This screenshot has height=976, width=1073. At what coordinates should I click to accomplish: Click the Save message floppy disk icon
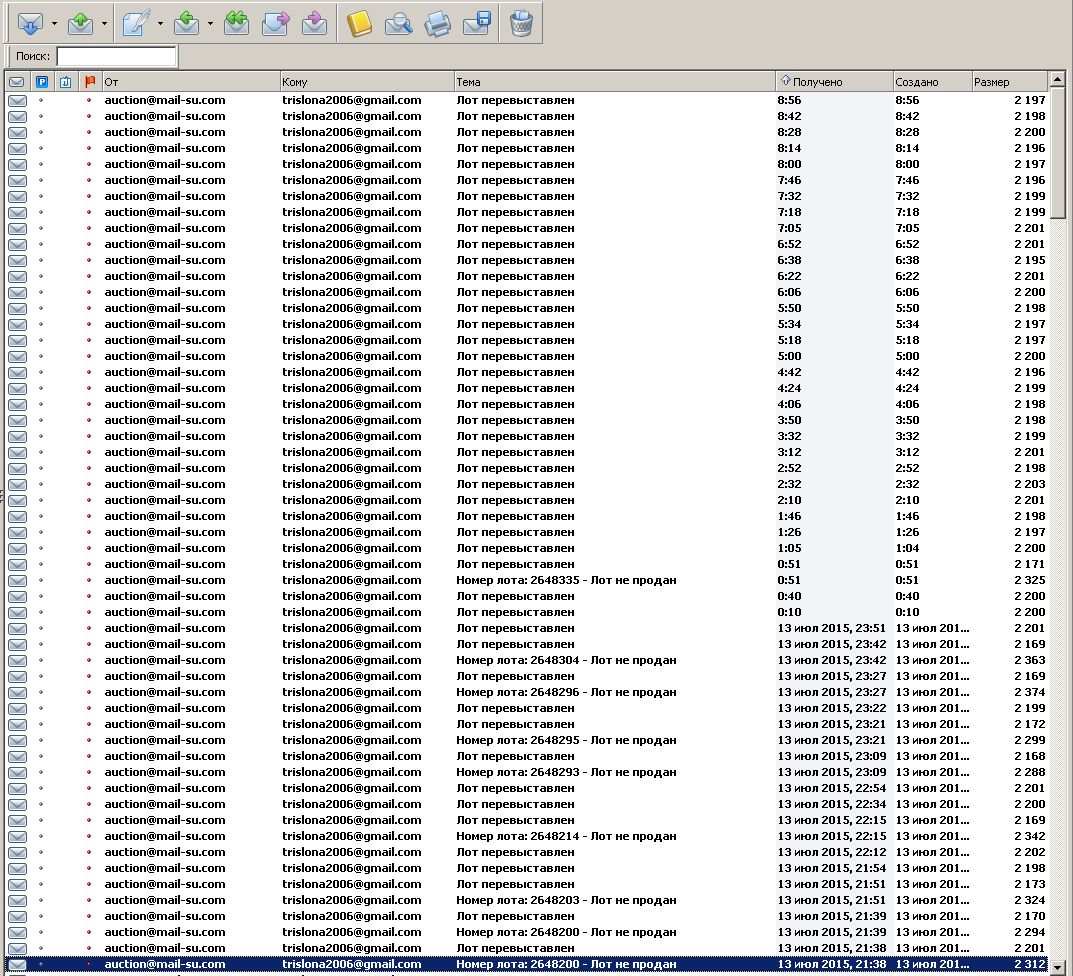476,22
